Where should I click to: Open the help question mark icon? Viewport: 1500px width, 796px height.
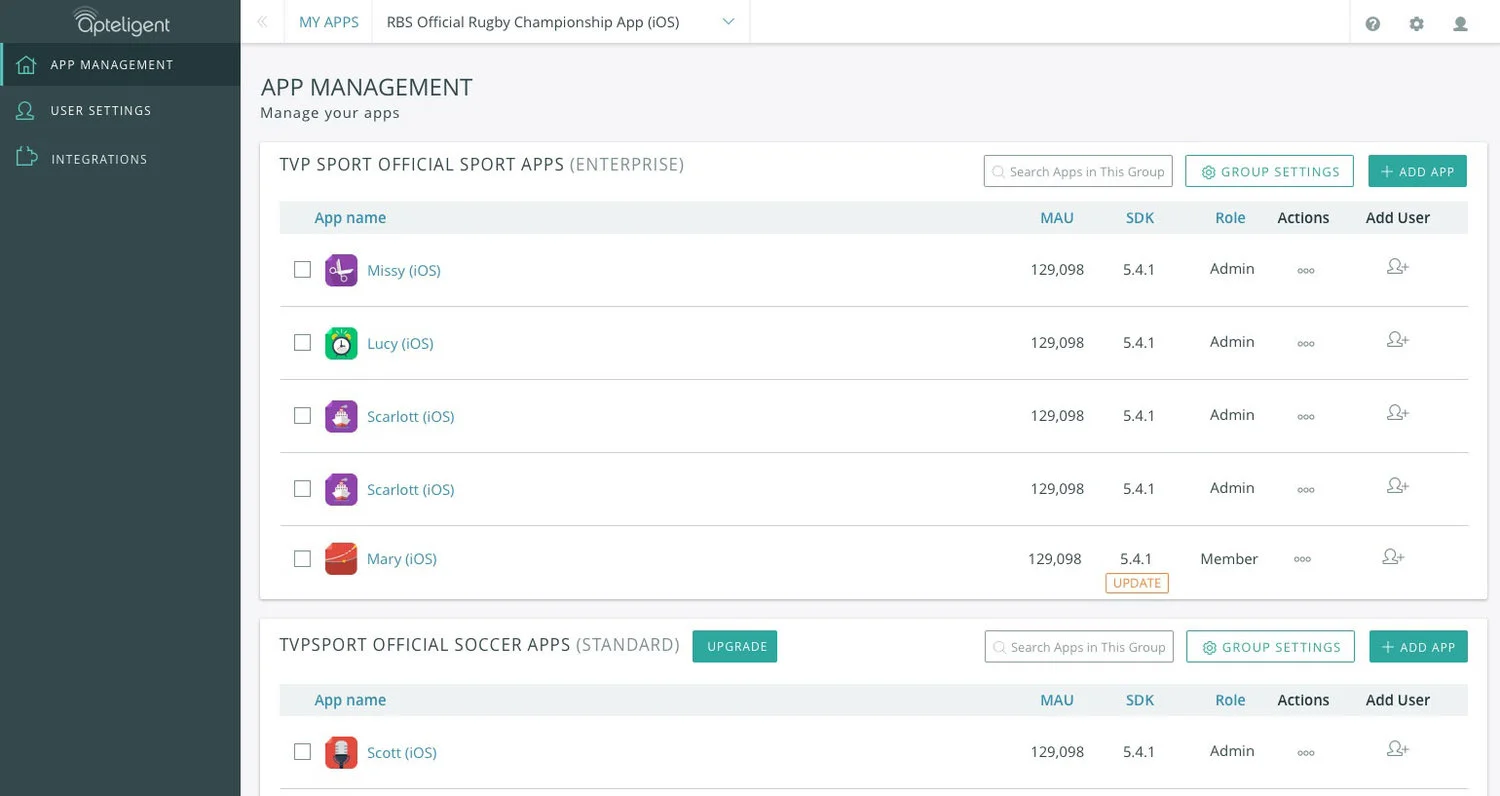[1373, 23]
